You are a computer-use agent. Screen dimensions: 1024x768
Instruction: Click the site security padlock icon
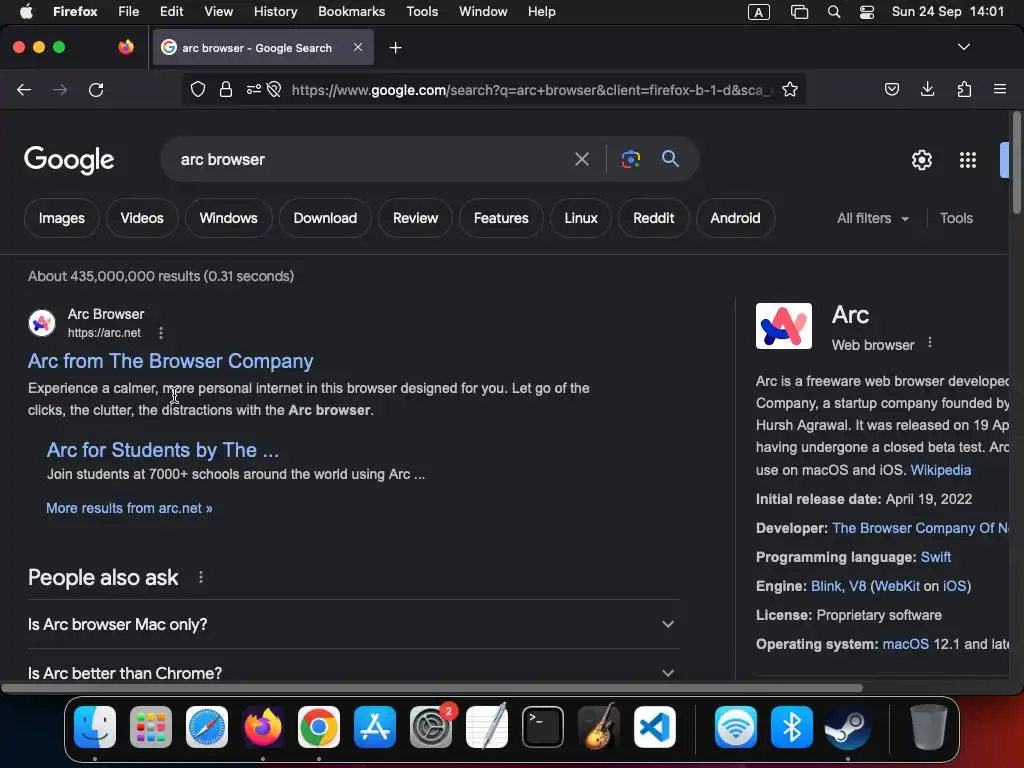pyautogui.click(x=226, y=89)
